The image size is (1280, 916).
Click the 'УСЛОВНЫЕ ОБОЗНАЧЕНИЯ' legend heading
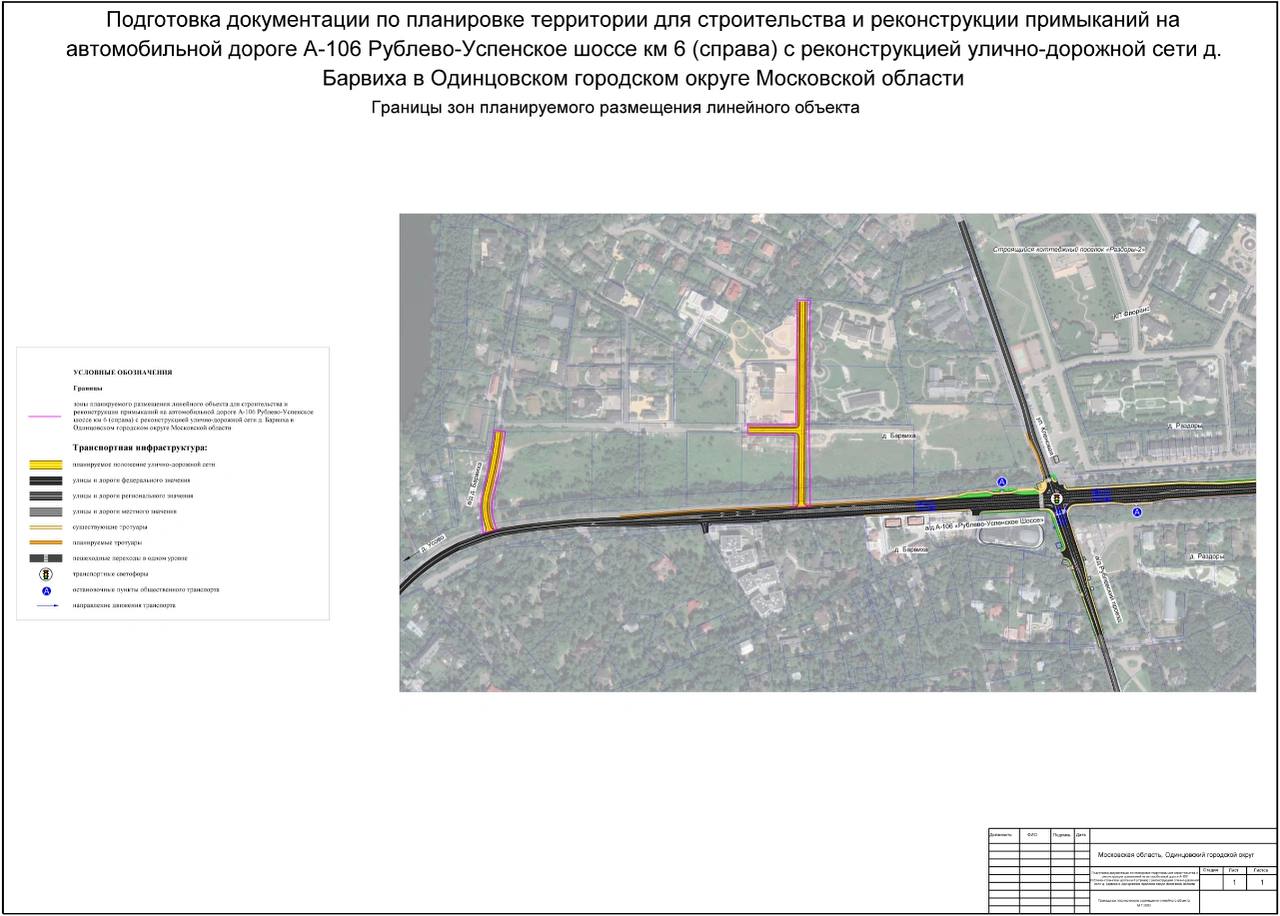pos(123,372)
